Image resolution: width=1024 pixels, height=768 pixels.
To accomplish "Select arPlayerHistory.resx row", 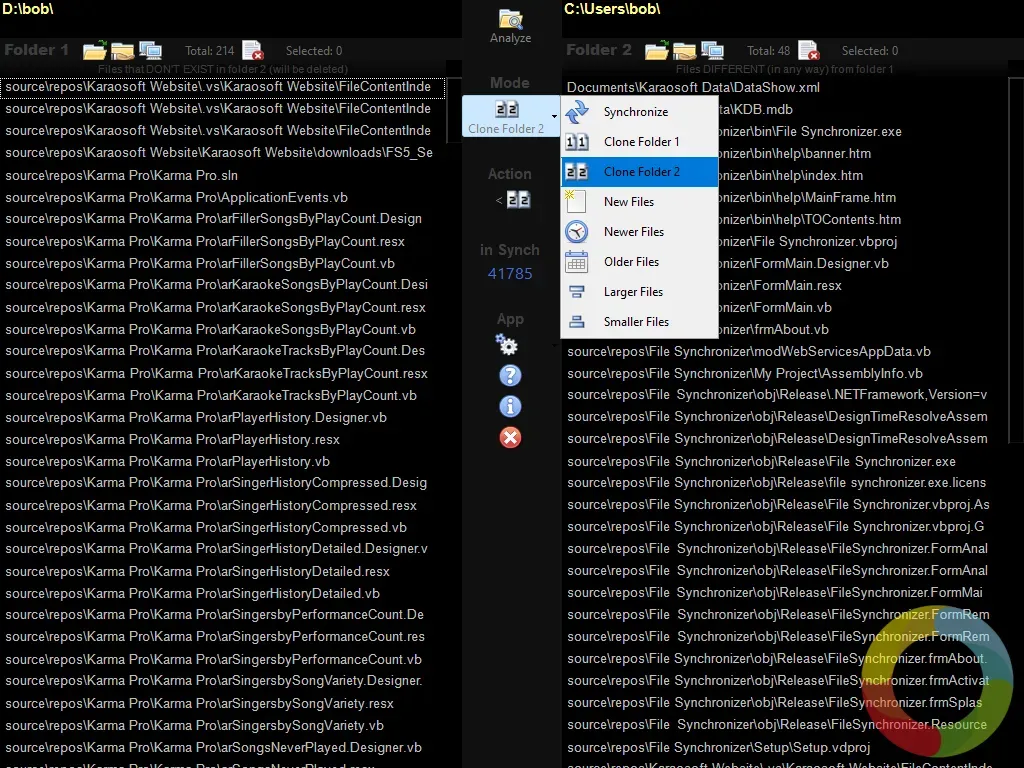I will (x=222, y=440).
